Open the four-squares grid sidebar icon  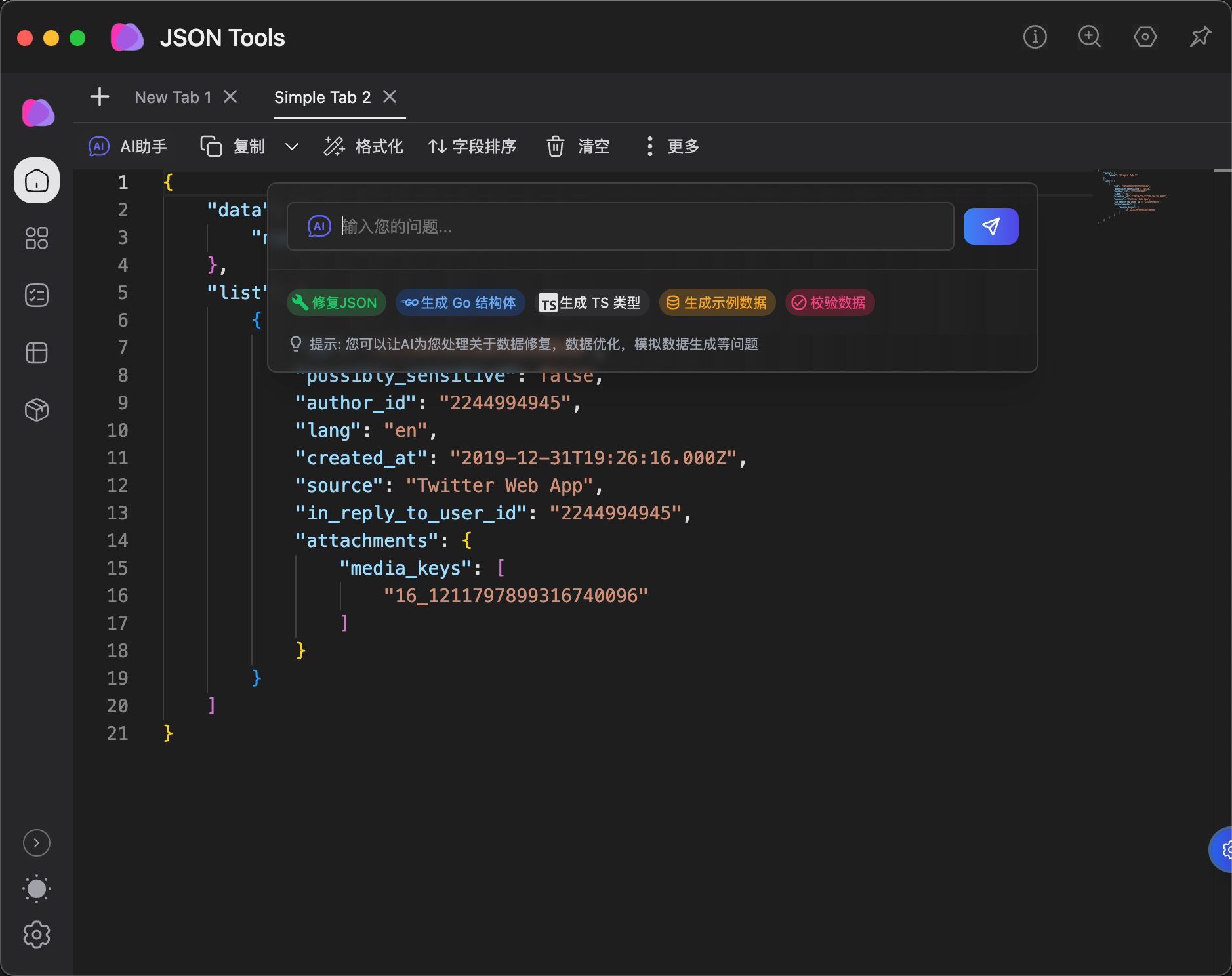[x=37, y=238]
